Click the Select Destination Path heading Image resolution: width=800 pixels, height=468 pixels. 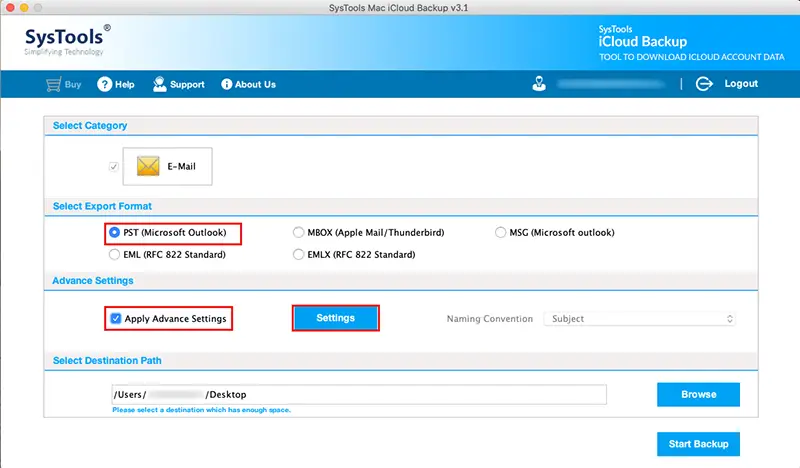click(107, 361)
